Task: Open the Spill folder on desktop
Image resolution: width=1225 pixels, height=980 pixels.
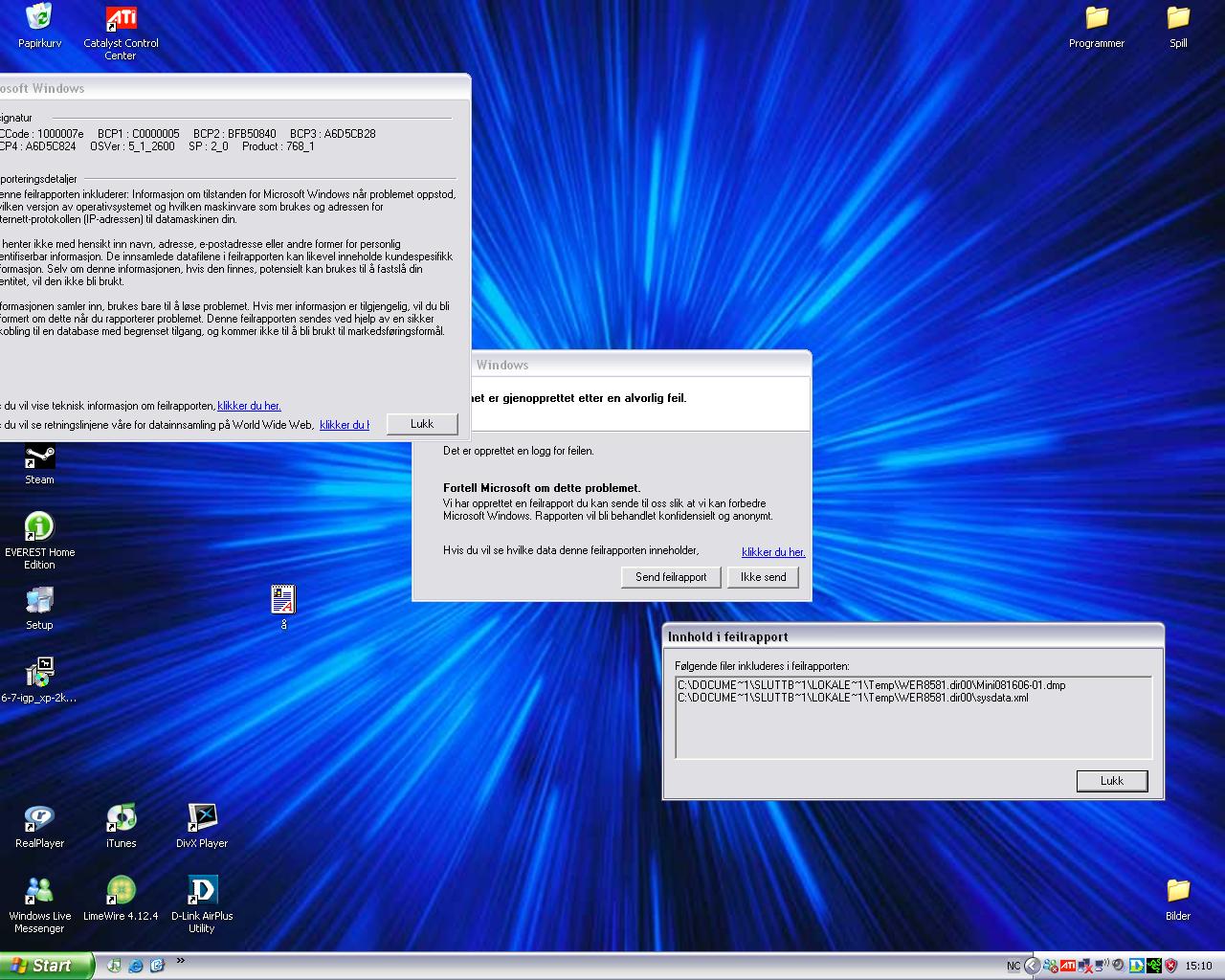Action: 1178,27
